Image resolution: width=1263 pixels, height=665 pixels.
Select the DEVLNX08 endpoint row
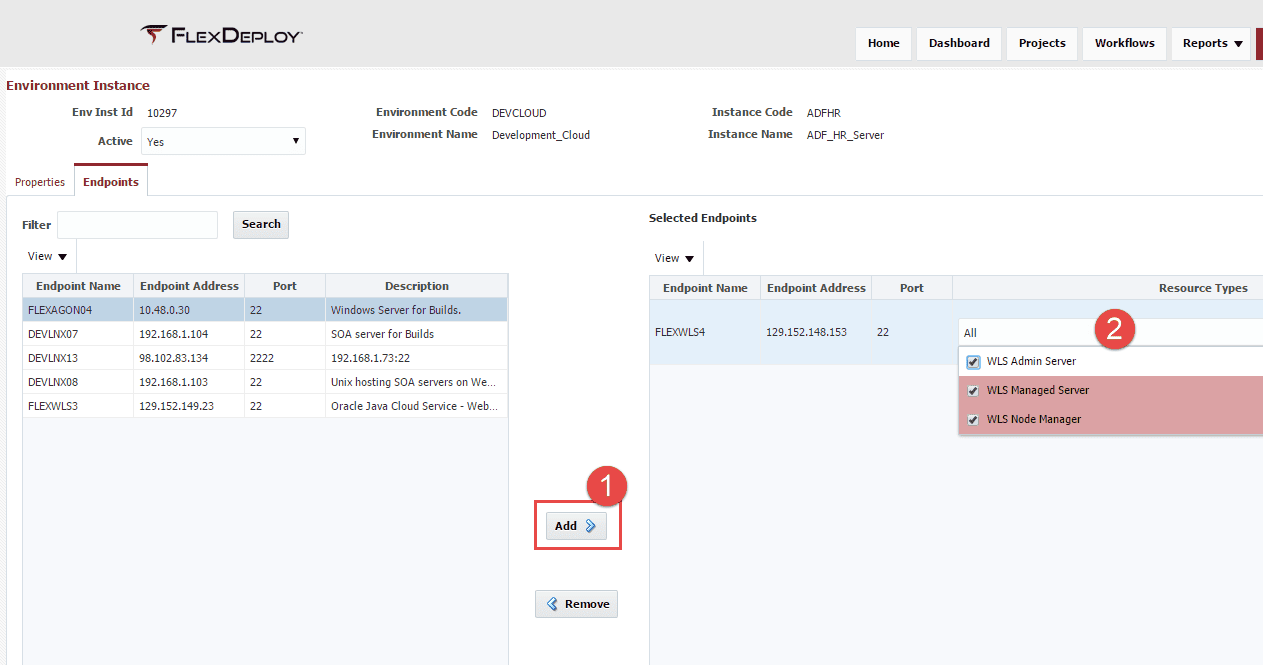(x=265, y=382)
